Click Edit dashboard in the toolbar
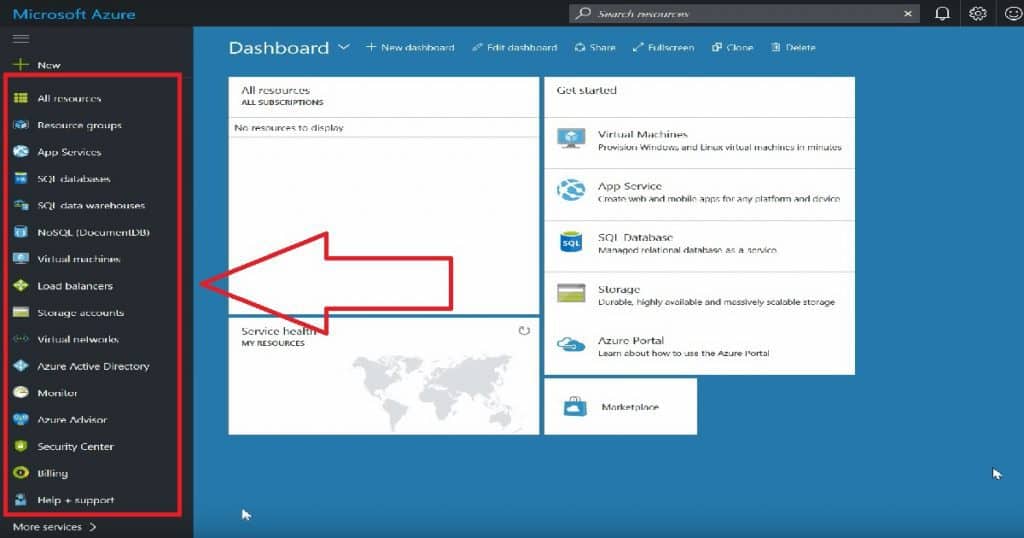The width and height of the screenshot is (1024, 538). [x=514, y=47]
